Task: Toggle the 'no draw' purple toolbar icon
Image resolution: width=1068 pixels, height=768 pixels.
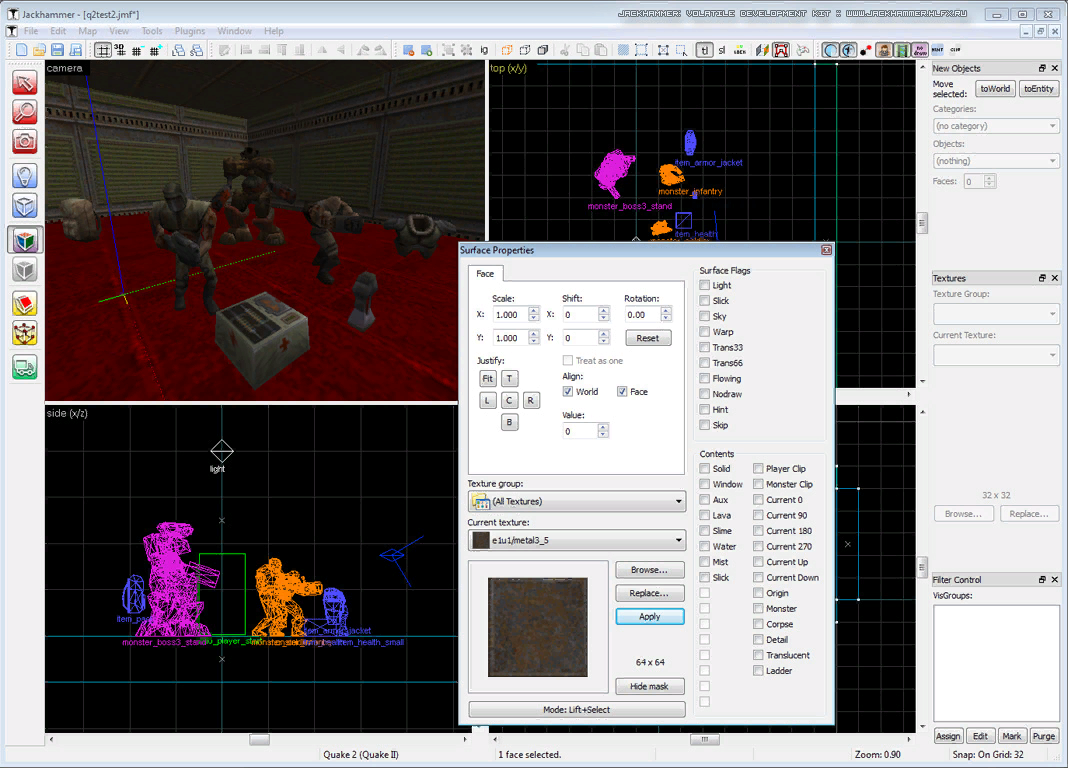Action: [x=920, y=50]
